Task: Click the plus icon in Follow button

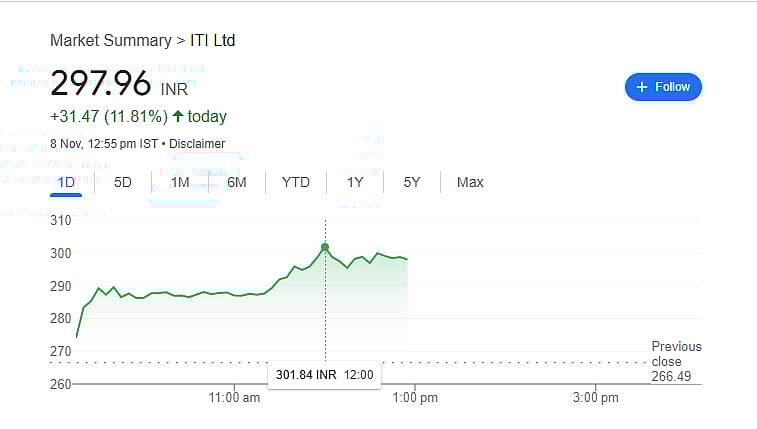Action: point(642,87)
